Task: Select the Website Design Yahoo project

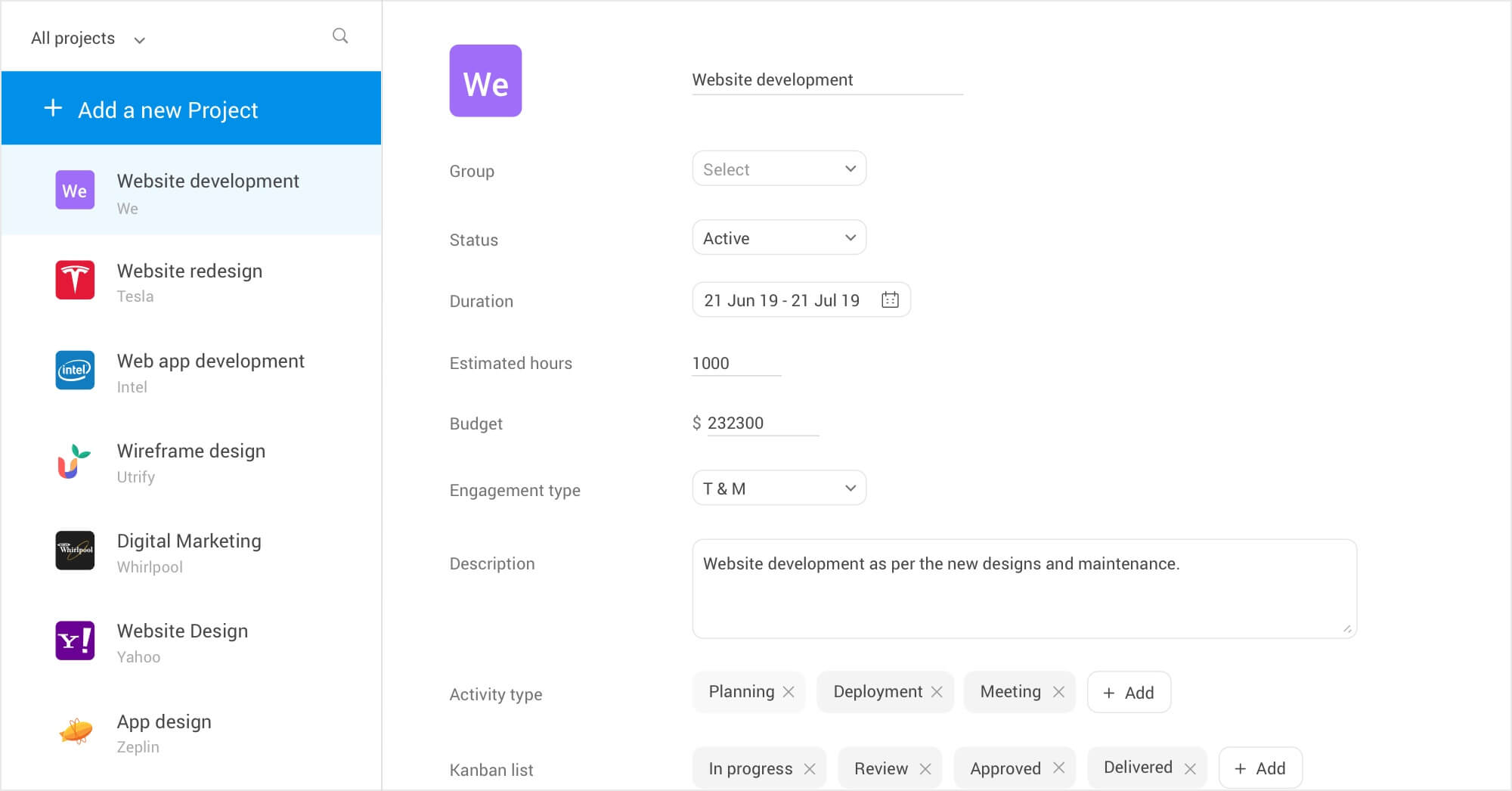Action: click(x=191, y=641)
